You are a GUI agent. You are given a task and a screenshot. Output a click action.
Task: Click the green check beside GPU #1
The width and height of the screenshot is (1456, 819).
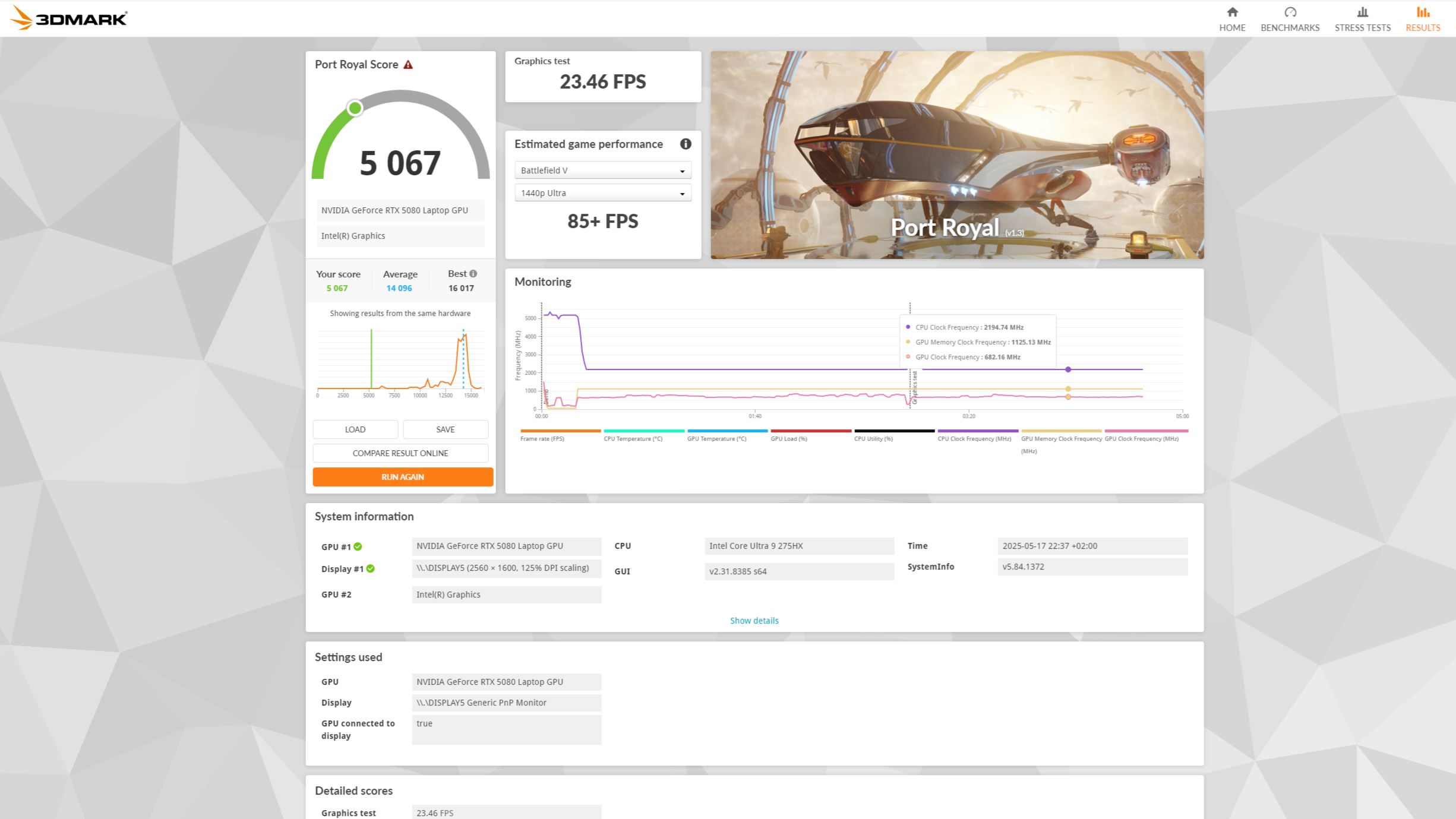(358, 546)
